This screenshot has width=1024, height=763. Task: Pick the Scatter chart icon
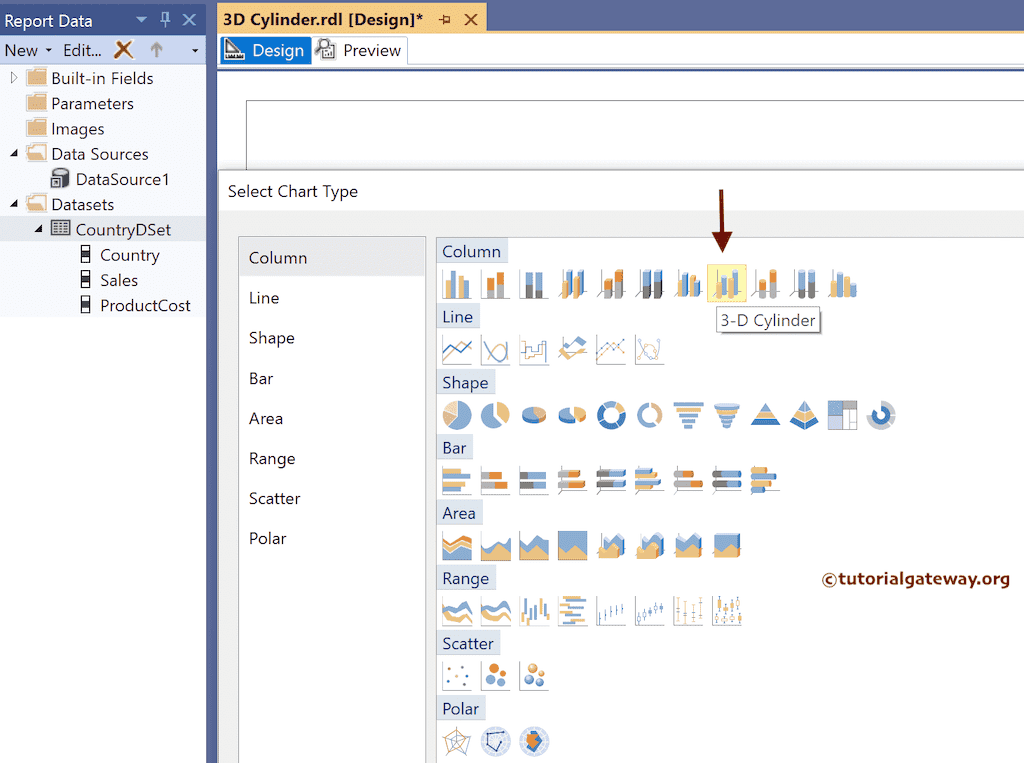click(456, 676)
